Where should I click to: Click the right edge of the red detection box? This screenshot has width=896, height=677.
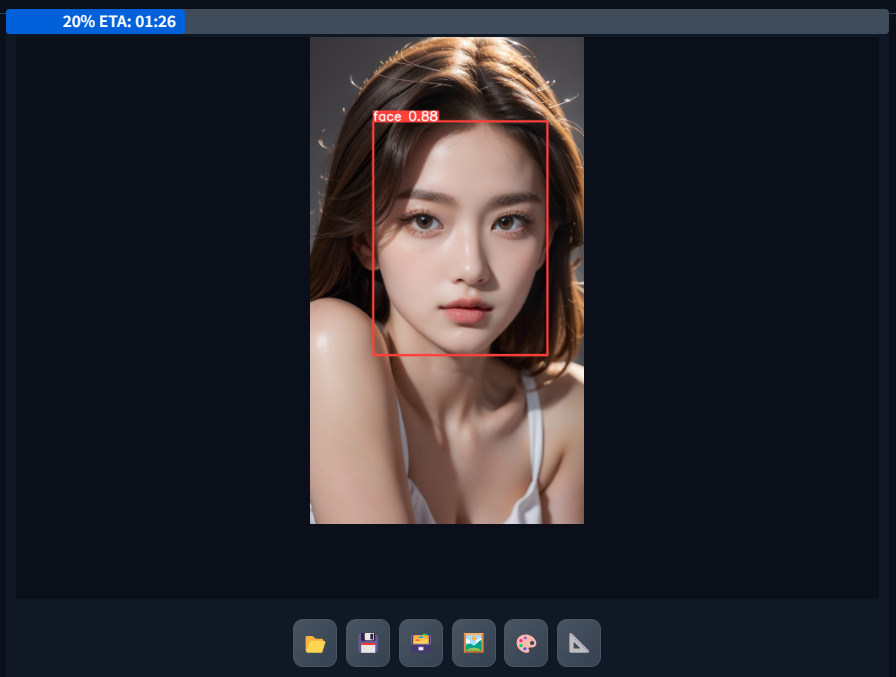point(547,238)
